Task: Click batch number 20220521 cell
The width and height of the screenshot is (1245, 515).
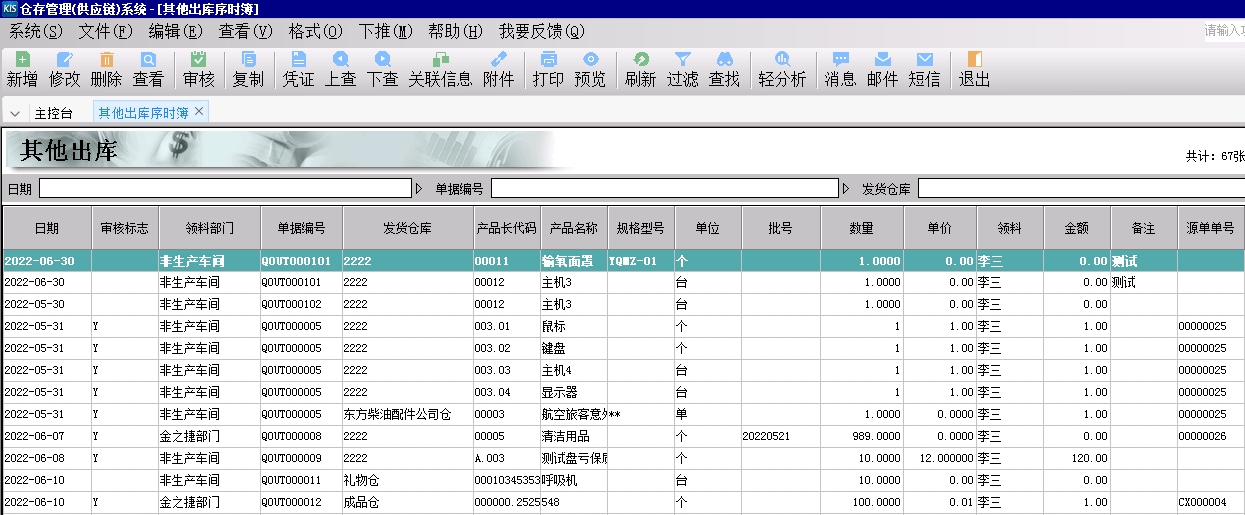Action: click(x=781, y=436)
